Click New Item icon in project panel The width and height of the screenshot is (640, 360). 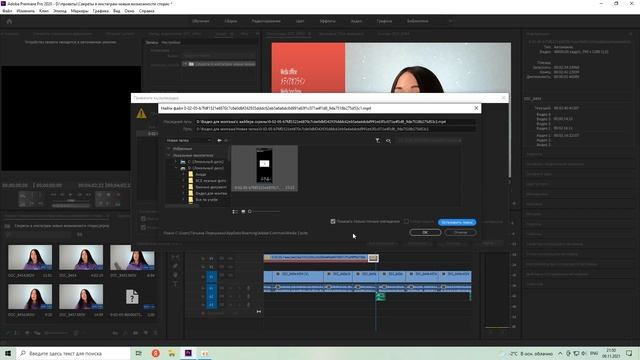click(x=146, y=333)
